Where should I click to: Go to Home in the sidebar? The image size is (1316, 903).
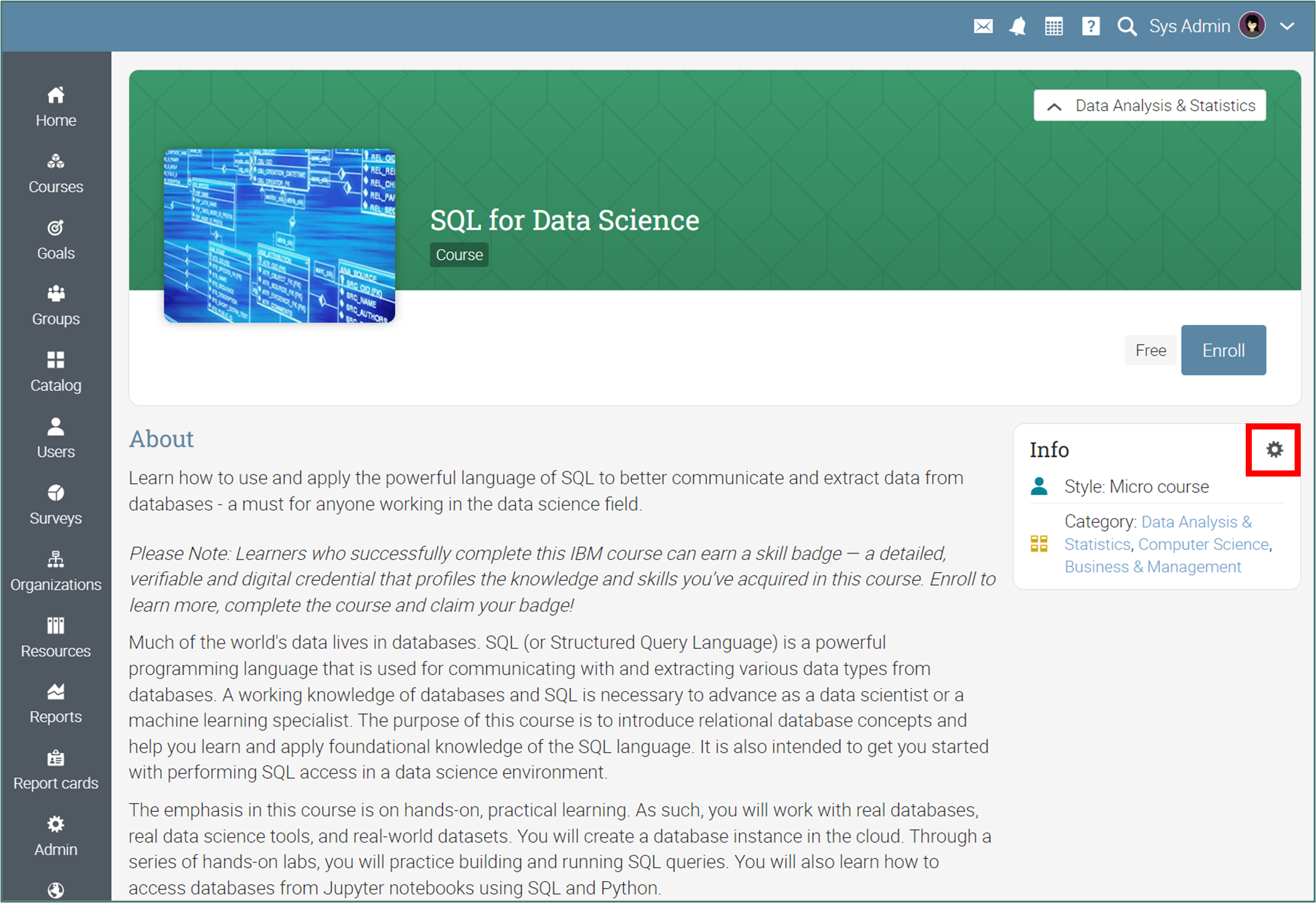[x=56, y=107]
